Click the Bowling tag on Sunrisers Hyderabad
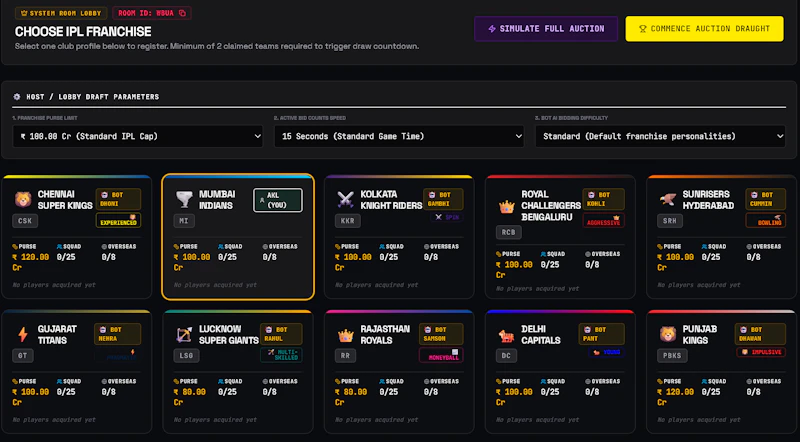 click(765, 220)
